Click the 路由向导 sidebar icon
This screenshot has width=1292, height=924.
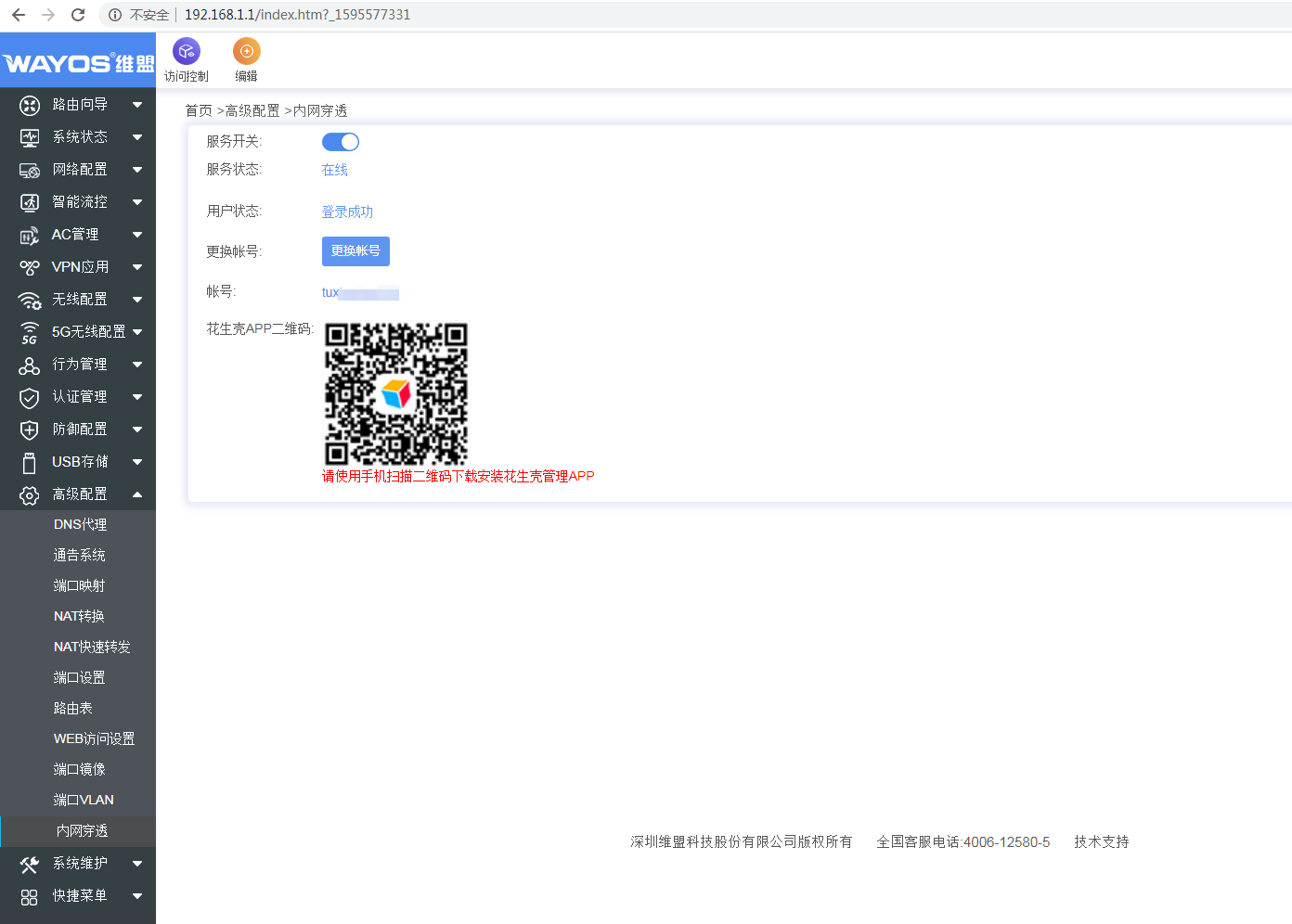click(x=30, y=105)
